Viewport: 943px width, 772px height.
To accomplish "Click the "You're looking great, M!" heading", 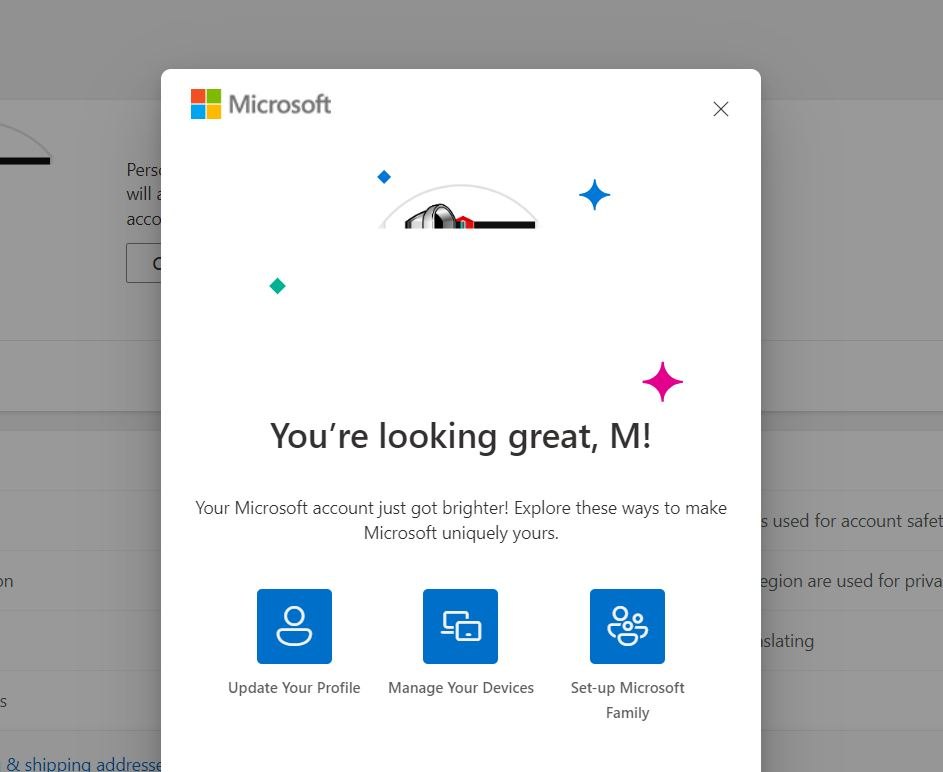I will click(461, 436).
